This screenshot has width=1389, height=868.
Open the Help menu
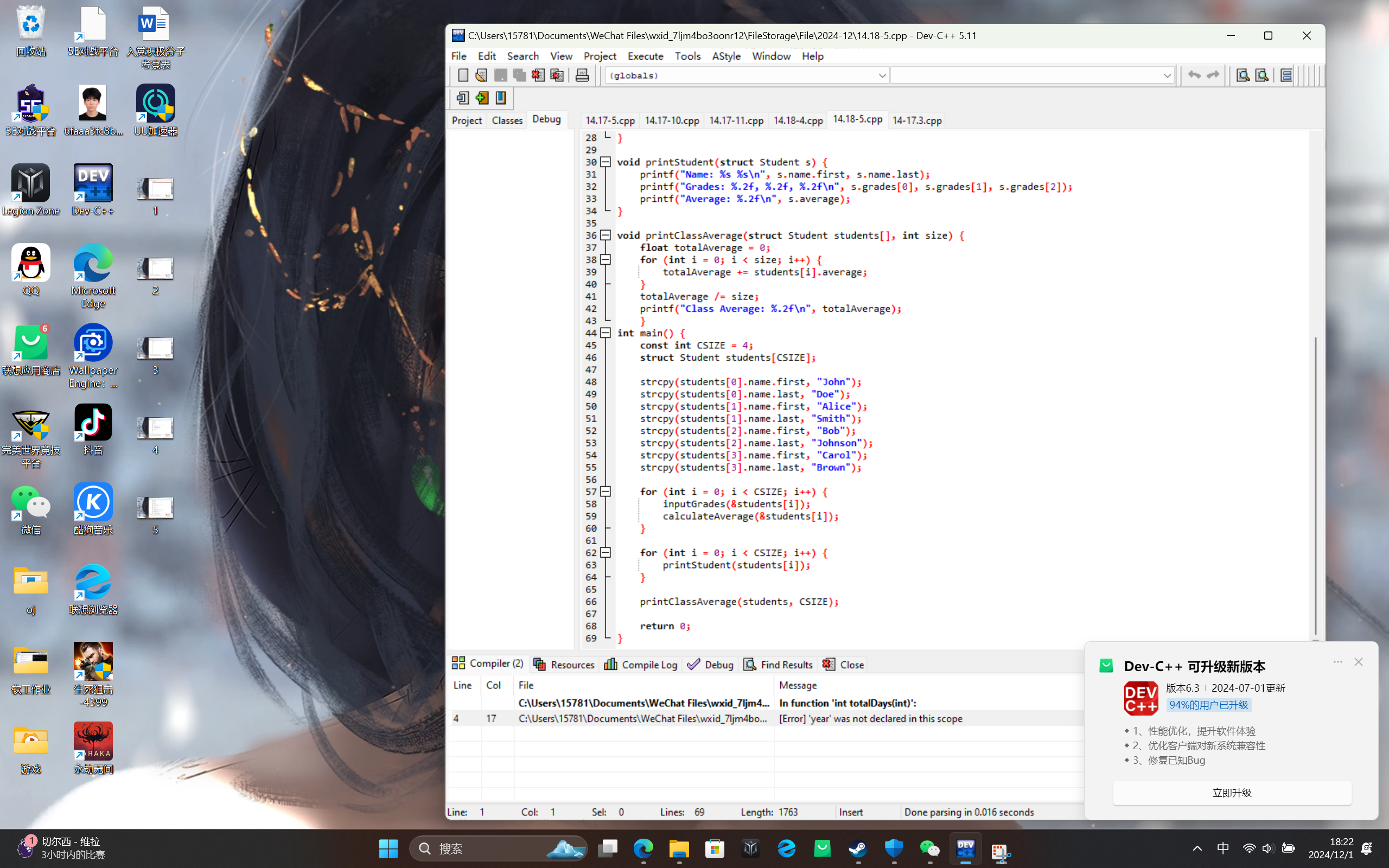[x=812, y=56]
